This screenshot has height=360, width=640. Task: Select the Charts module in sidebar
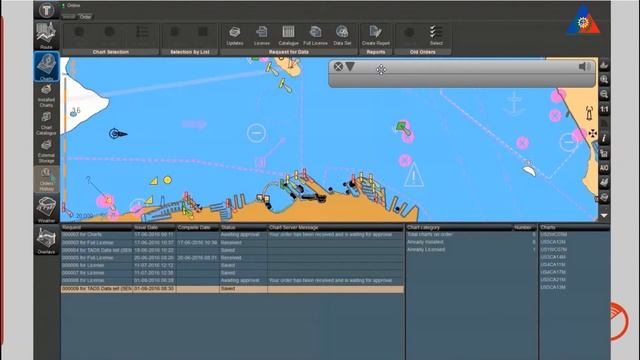(x=46, y=67)
